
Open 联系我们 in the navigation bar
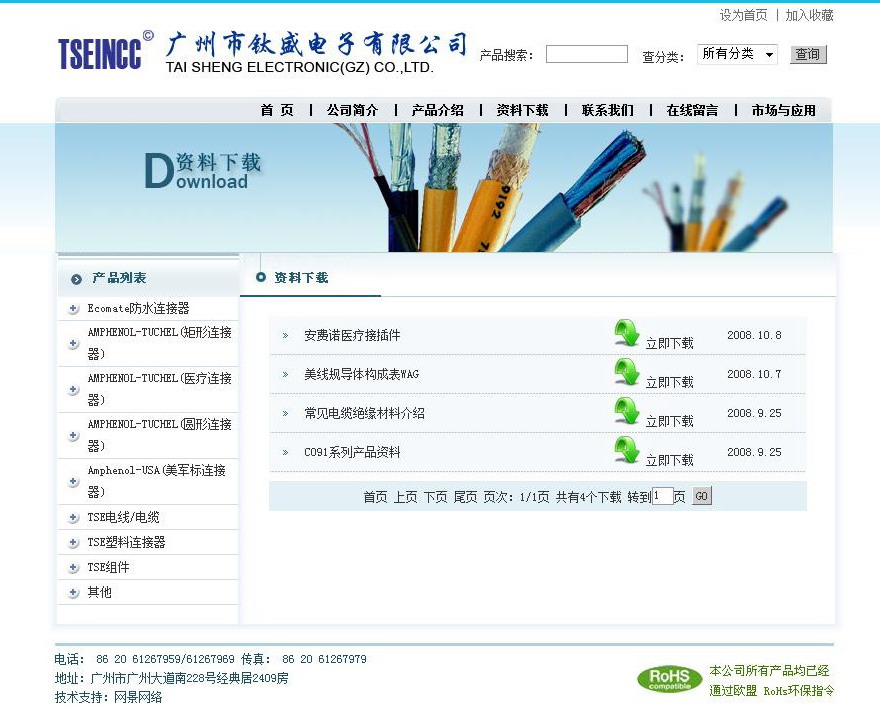pyautogui.click(x=608, y=111)
